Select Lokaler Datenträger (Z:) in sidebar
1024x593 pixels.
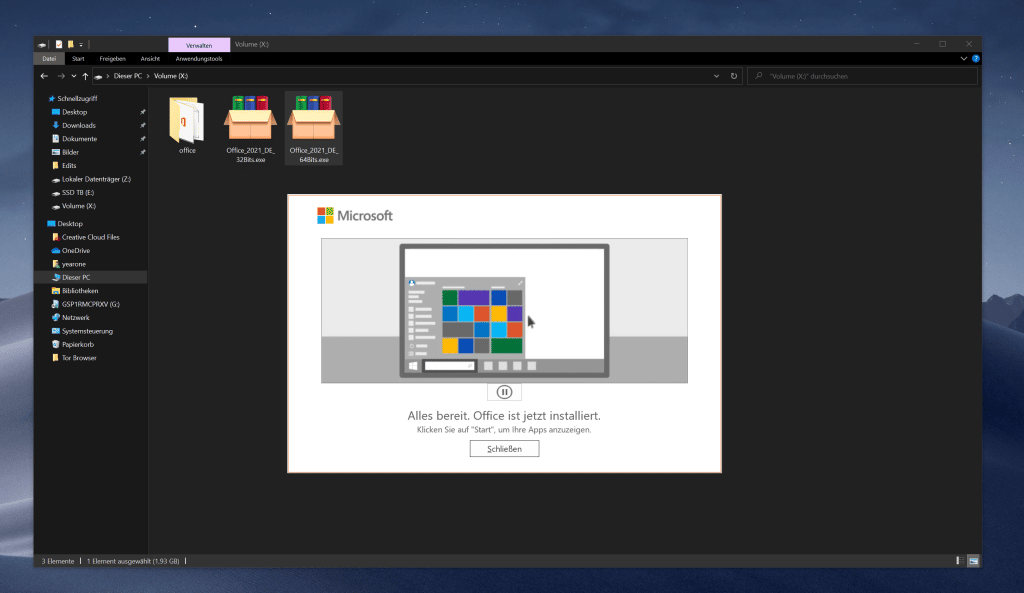click(91, 179)
